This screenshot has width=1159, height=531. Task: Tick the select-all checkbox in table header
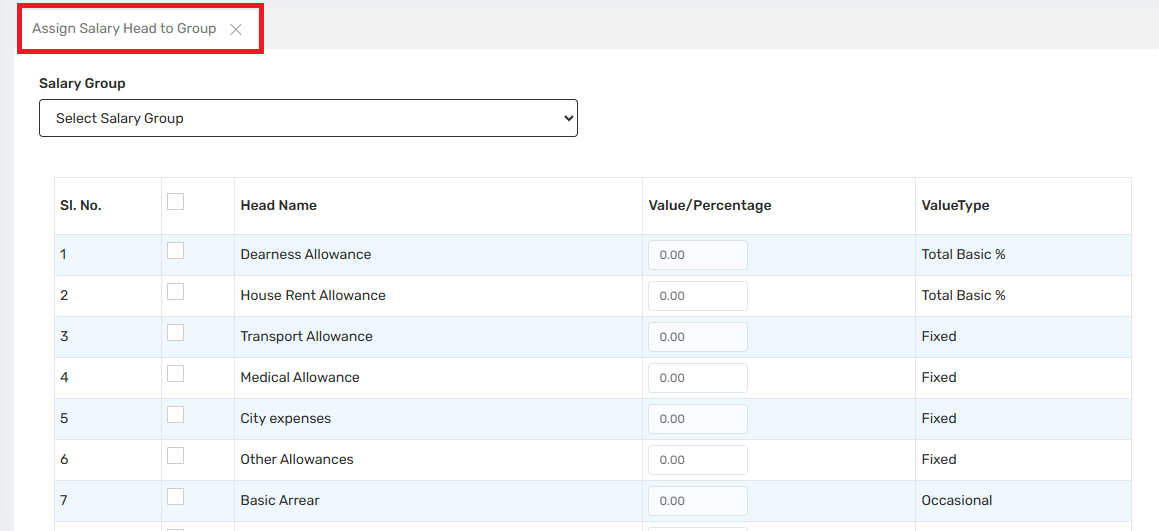175,201
